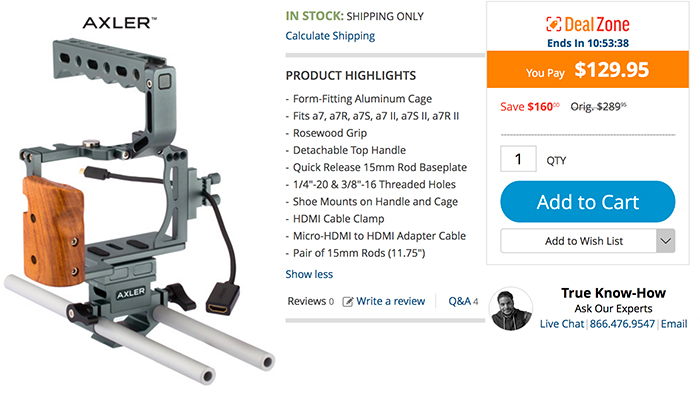The image size is (700, 395).
Task: Click the Axler camera cage product image
Action: 138,210
